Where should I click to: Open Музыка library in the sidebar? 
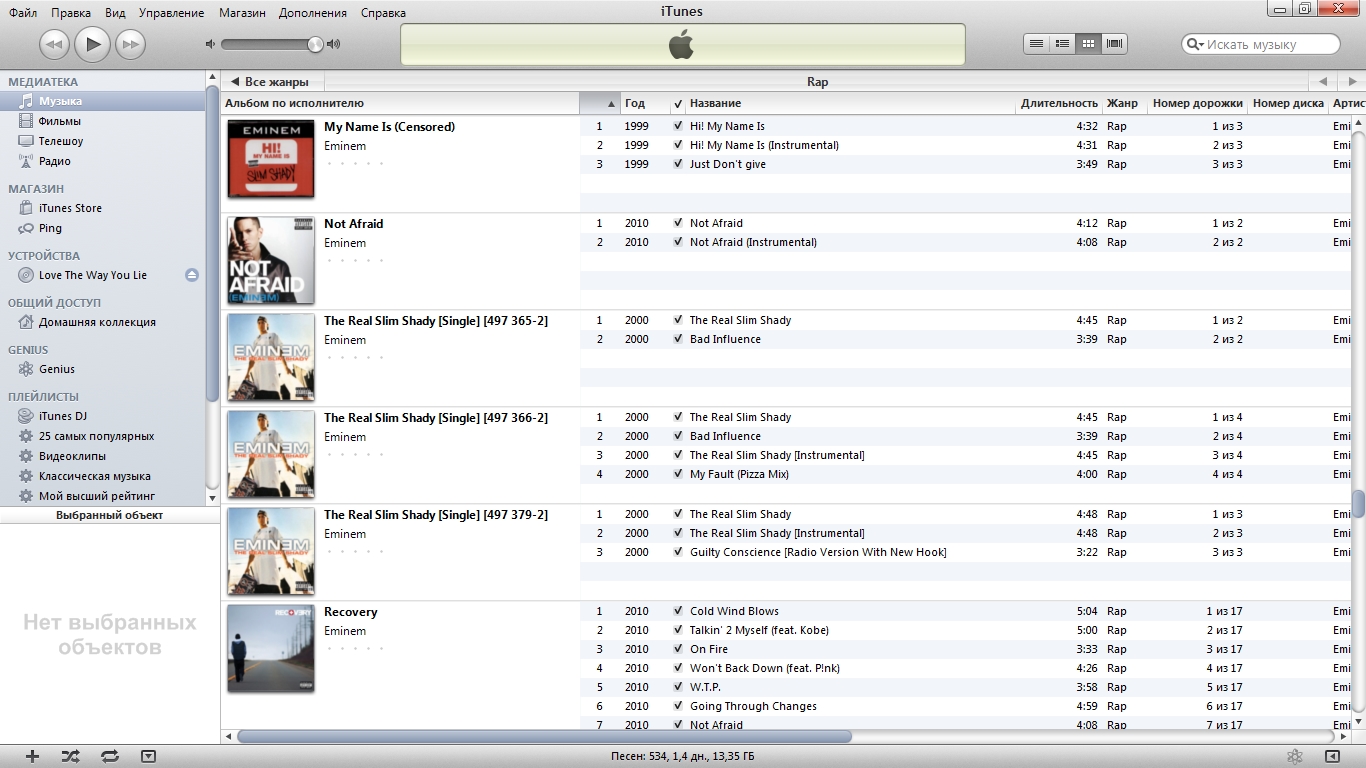click(x=103, y=101)
